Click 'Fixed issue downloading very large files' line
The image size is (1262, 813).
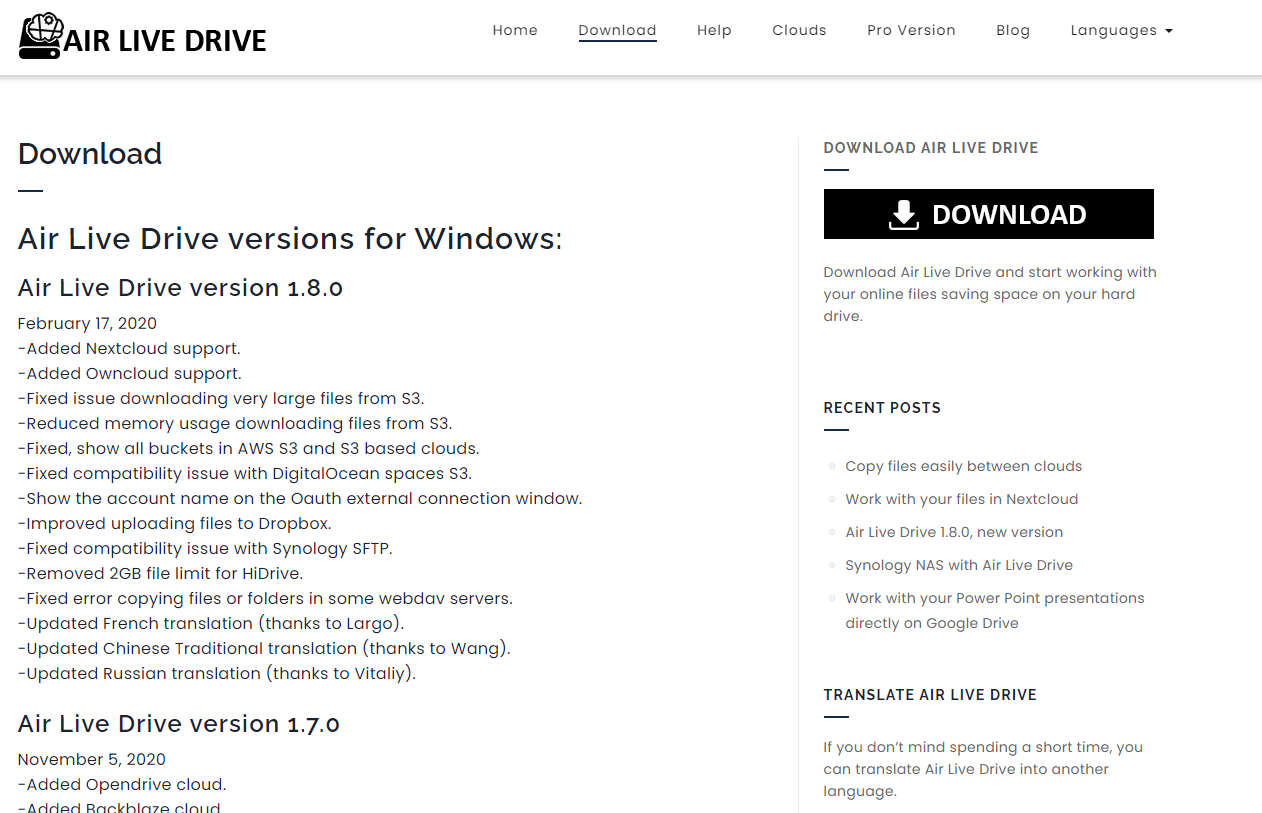[x=221, y=398]
